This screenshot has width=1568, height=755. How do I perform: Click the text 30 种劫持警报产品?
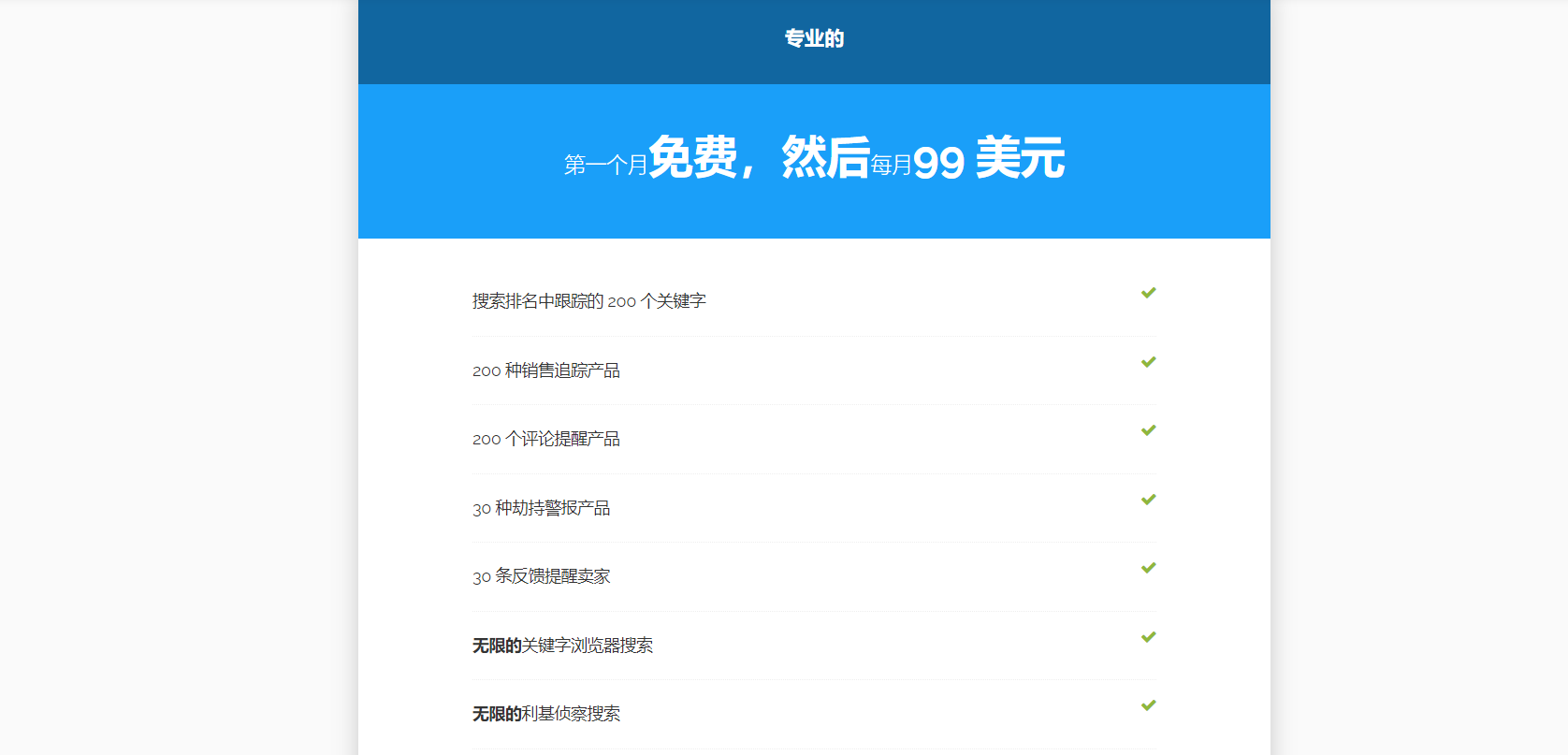tap(542, 508)
